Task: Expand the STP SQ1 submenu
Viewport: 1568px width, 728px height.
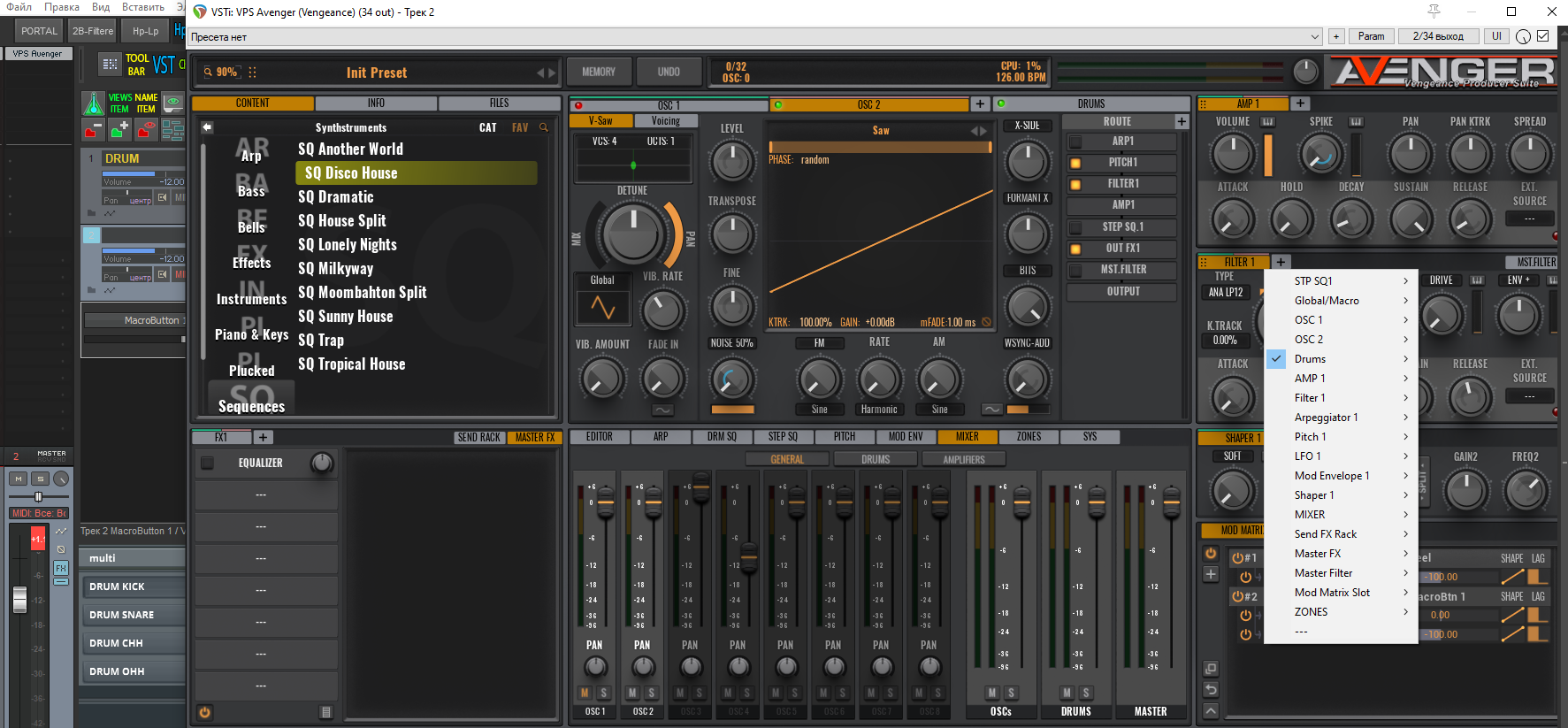Action: 1342,281
